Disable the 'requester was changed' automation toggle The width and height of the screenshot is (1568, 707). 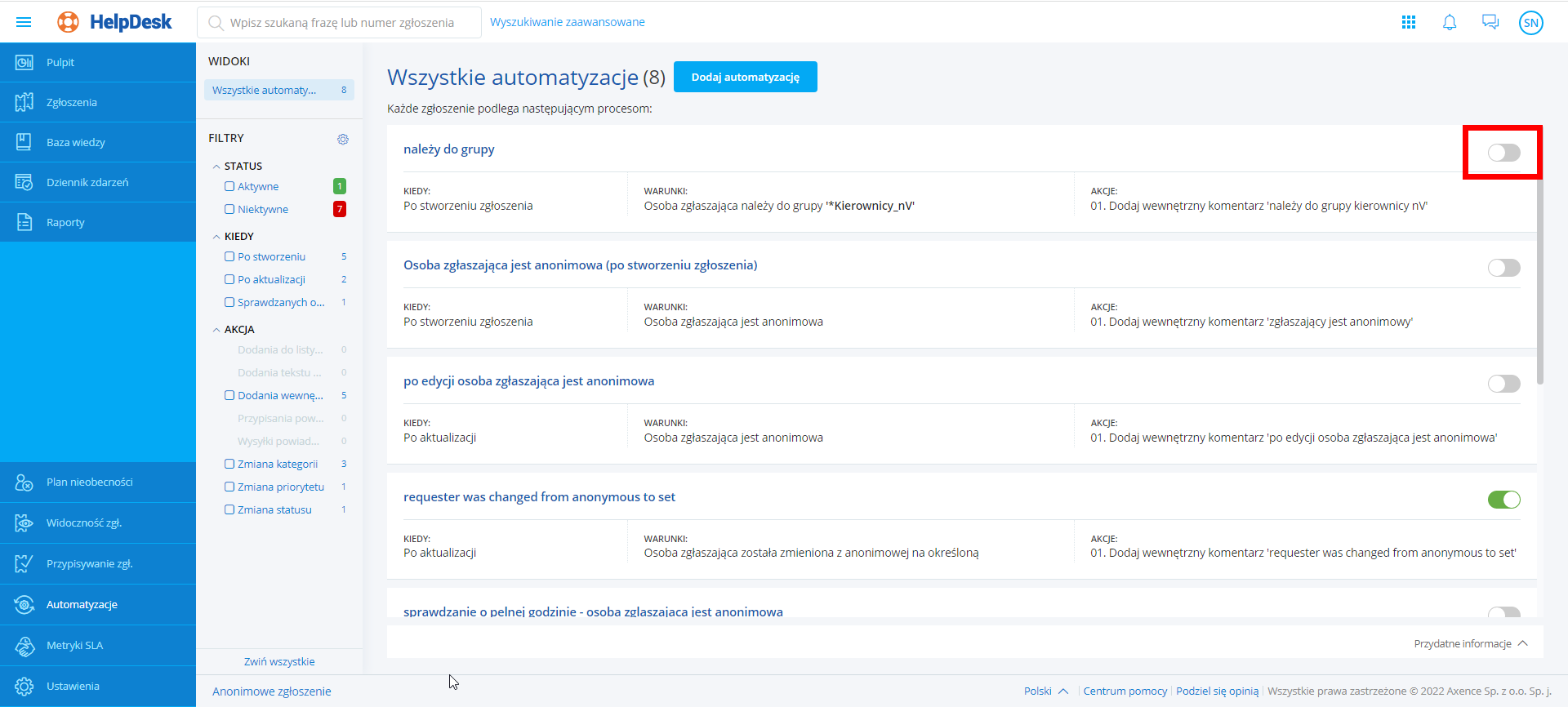1503,500
